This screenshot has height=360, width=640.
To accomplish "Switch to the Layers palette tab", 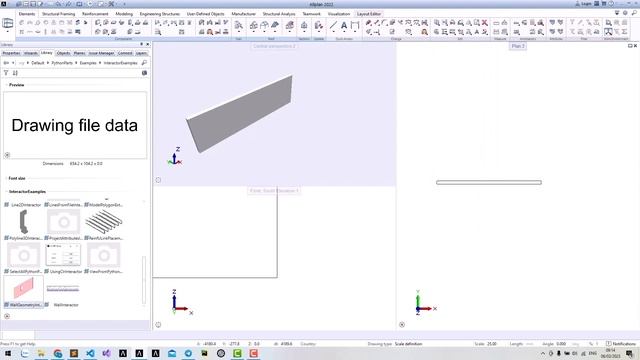I will [x=141, y=53].
